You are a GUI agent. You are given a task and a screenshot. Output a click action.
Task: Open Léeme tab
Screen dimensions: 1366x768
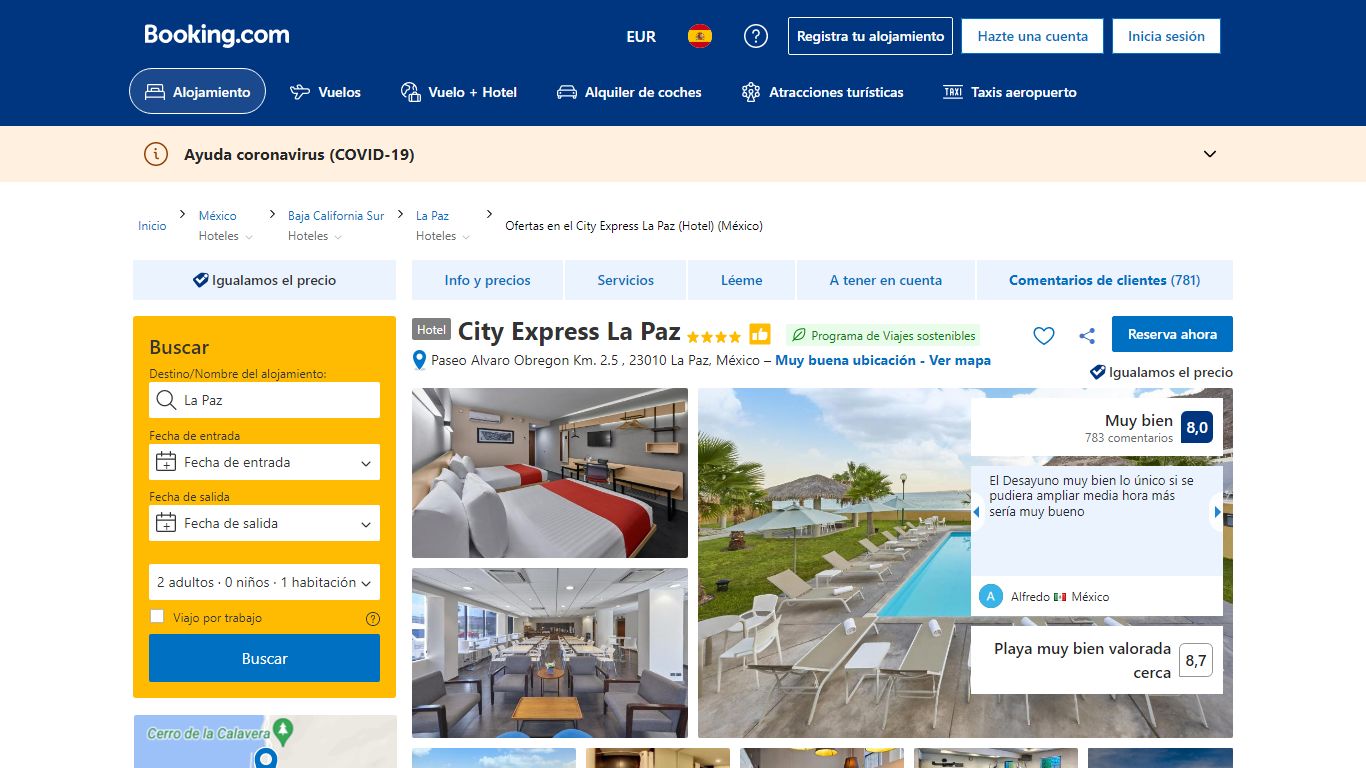742,280
